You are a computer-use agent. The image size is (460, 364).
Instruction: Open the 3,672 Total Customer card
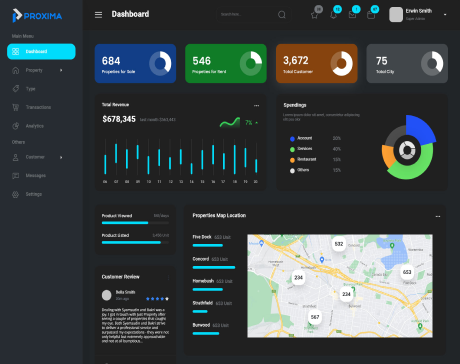(317, 63)
